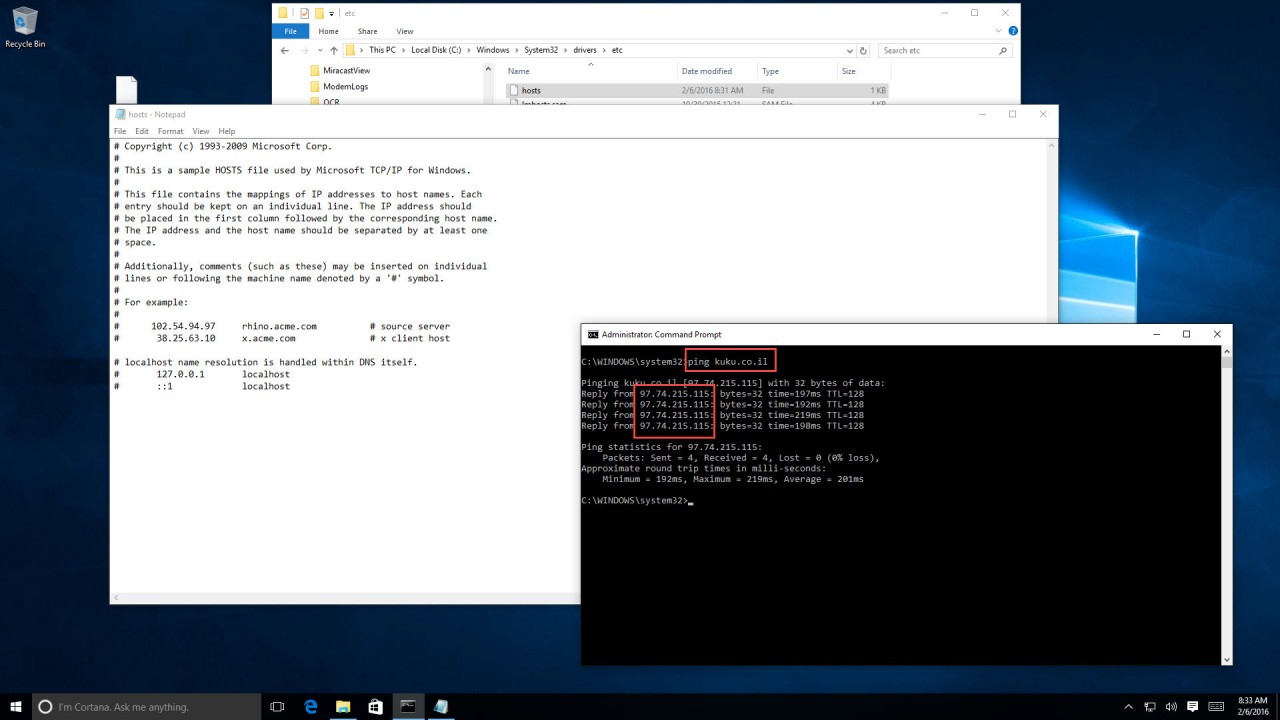Switch to the Share tab in File Explorer
The image size is (1280, 720).
pos(367,31)
